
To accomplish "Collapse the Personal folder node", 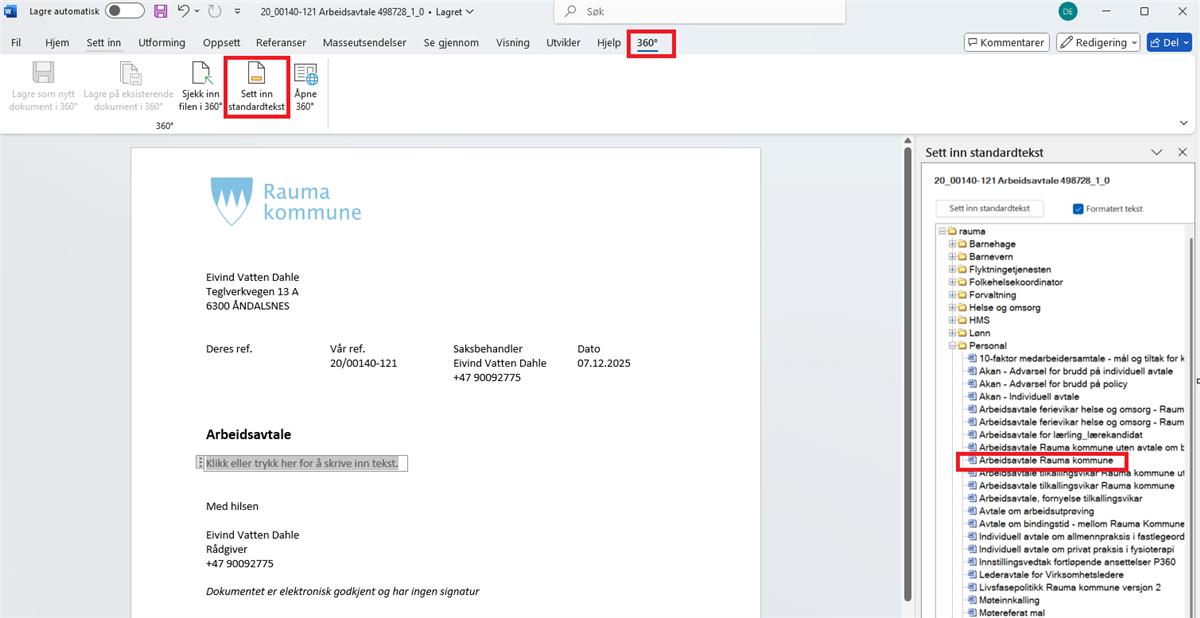I will [952, 346].
